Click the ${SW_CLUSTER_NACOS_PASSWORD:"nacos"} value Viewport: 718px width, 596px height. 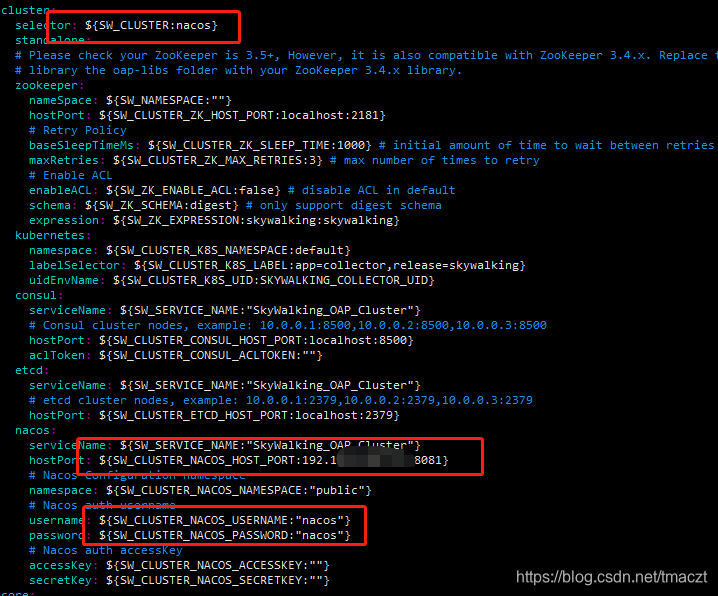click(x=225, y=536)
